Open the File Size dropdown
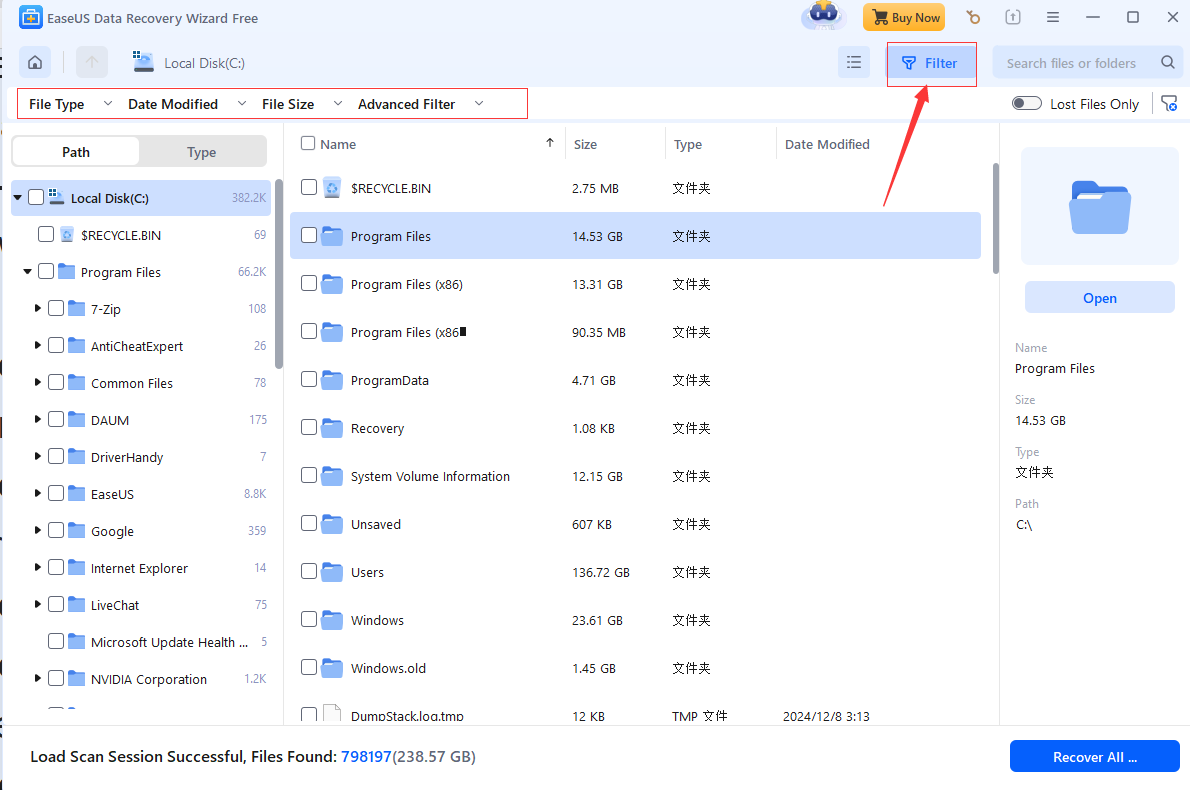Image resolution: width=1190 pixels, height=790 pixels. click(302, 104)
